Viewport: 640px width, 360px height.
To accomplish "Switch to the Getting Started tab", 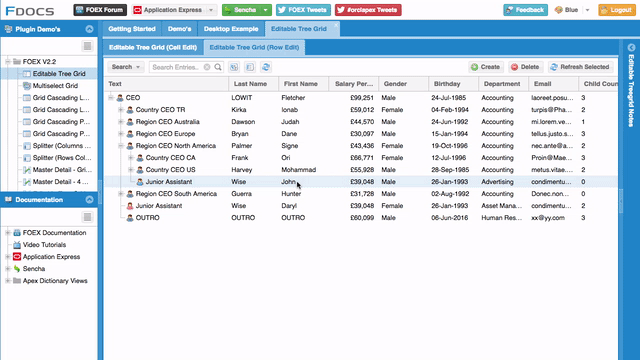I will [x=132, y=29].
